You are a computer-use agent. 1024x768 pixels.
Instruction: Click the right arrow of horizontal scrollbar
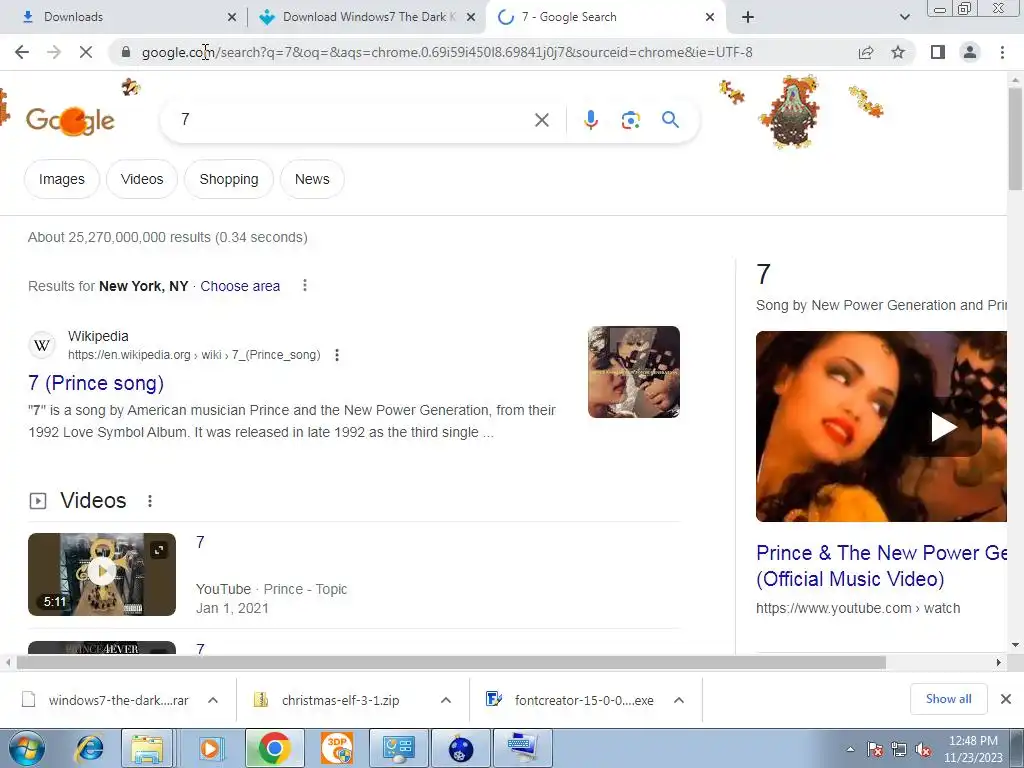coord(999,662)
